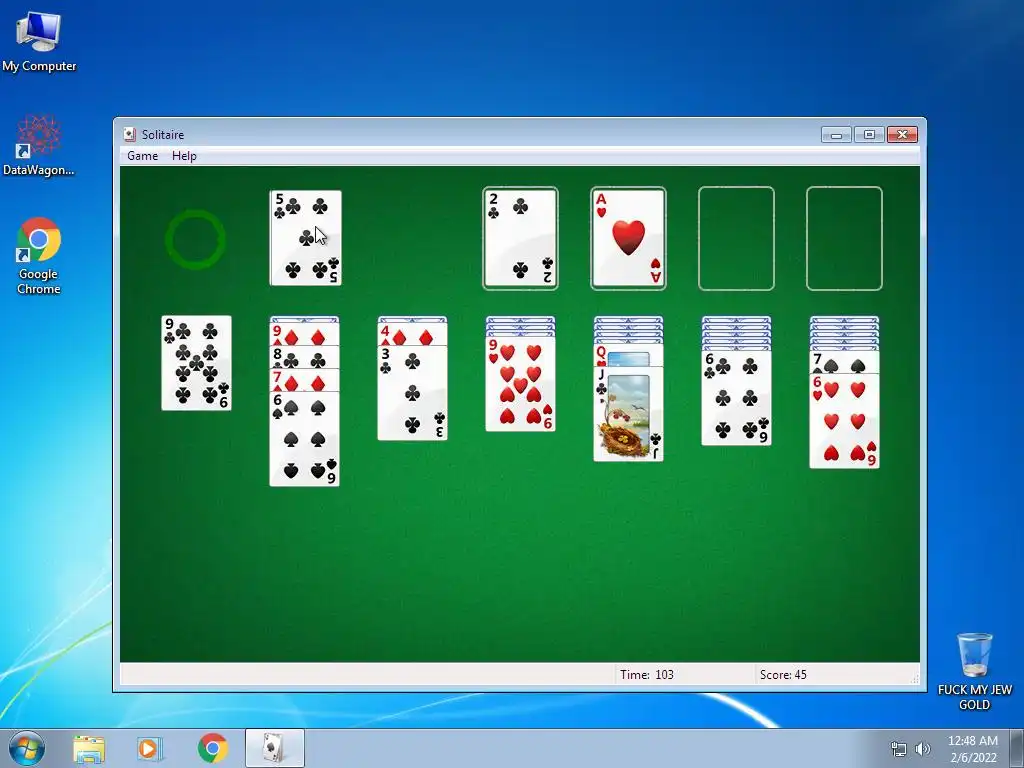
Task: Open the Game menu
Action: (x=142, y=155)
